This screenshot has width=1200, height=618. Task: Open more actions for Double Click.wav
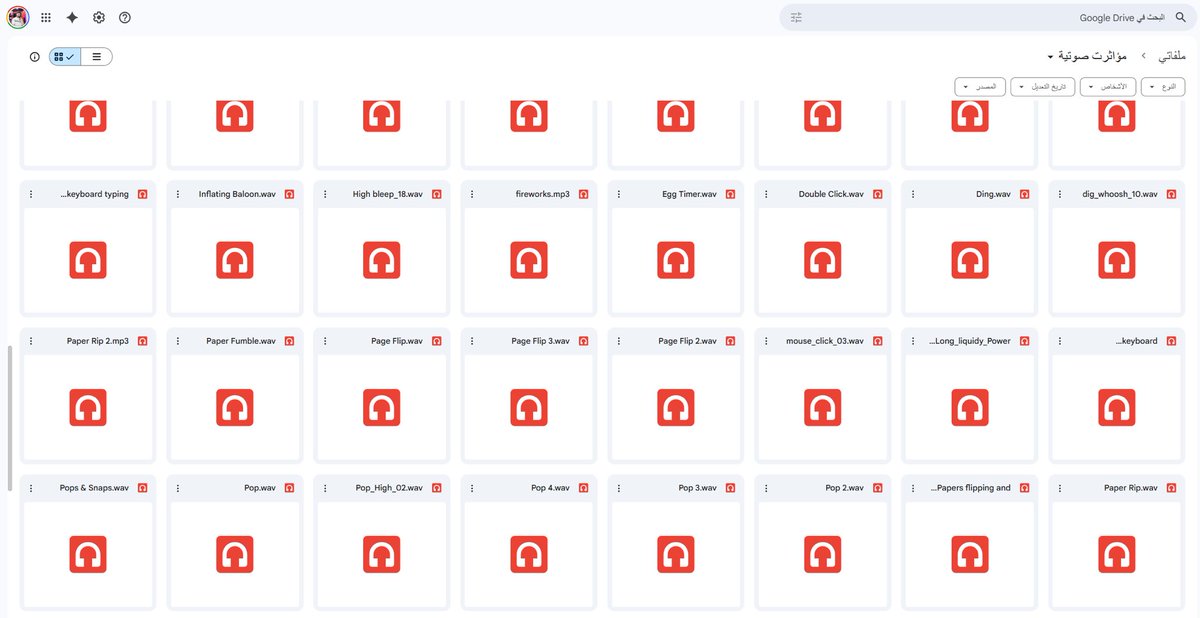pos(766,194)
